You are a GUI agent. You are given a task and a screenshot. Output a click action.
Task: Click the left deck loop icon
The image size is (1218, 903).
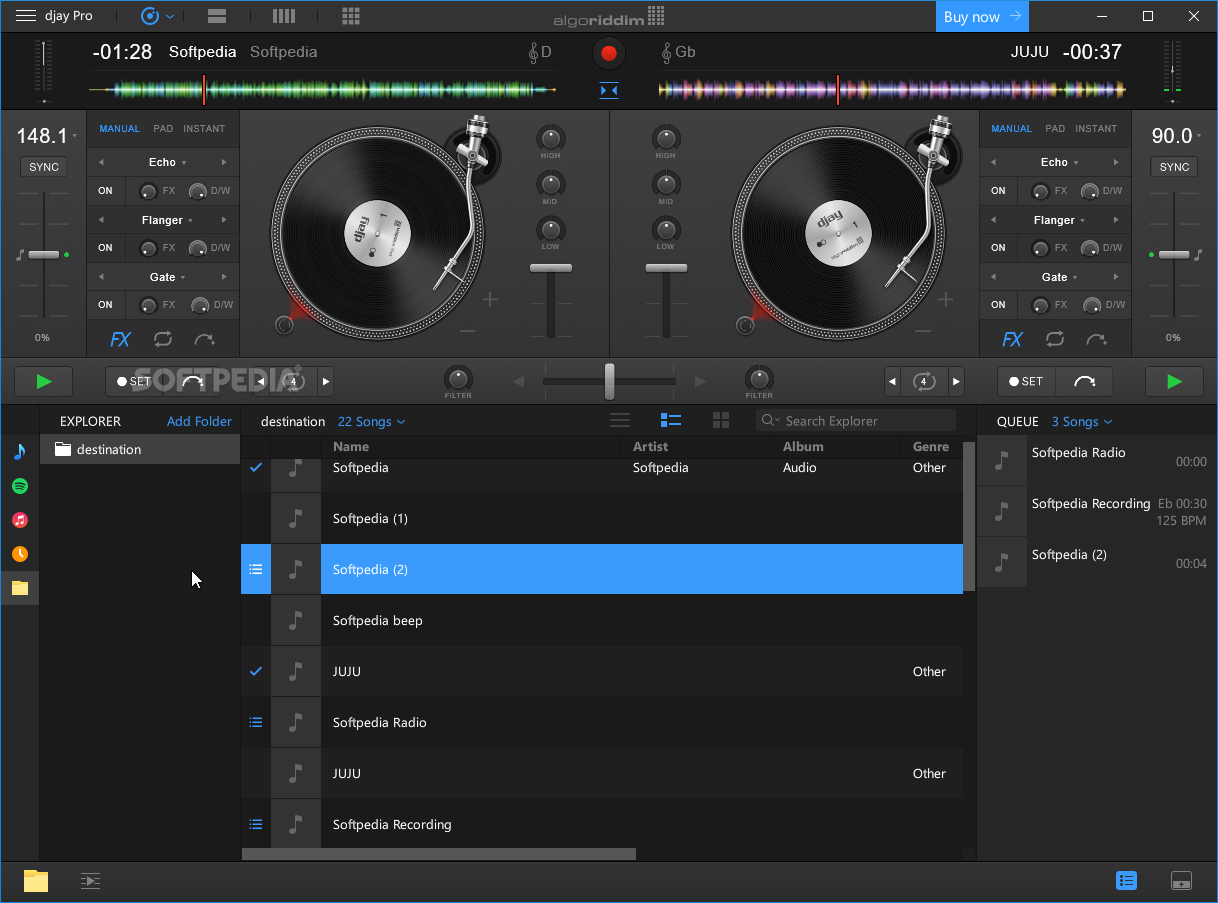coord(163,339)
